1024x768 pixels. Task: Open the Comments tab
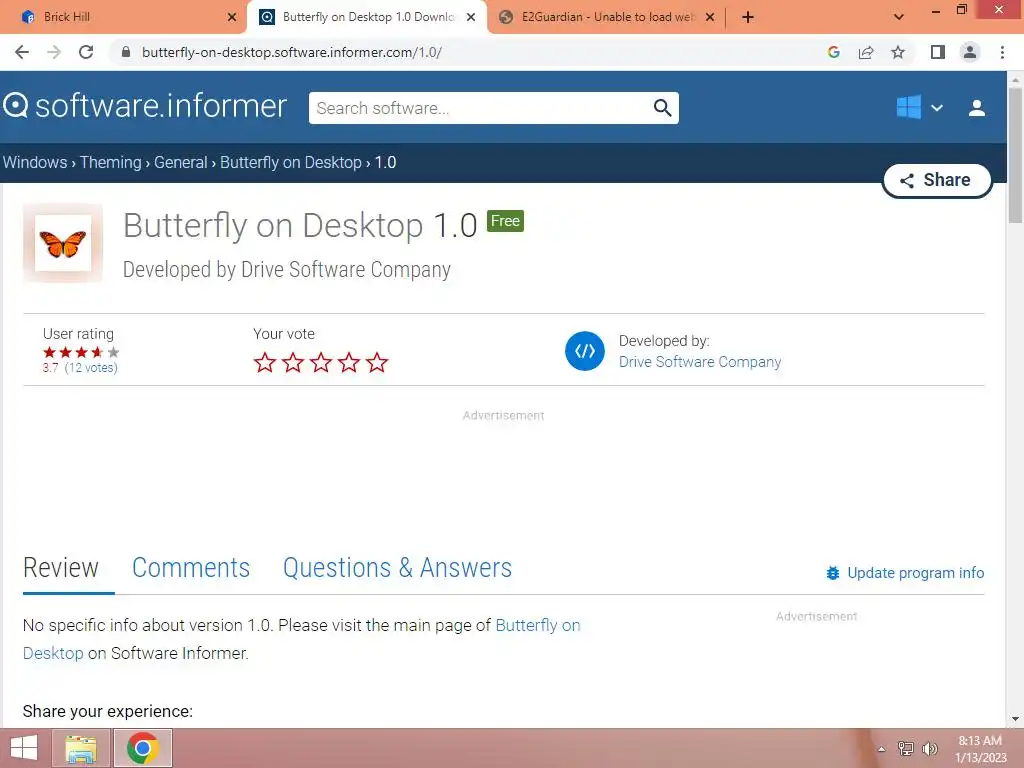tap(191, 568)
